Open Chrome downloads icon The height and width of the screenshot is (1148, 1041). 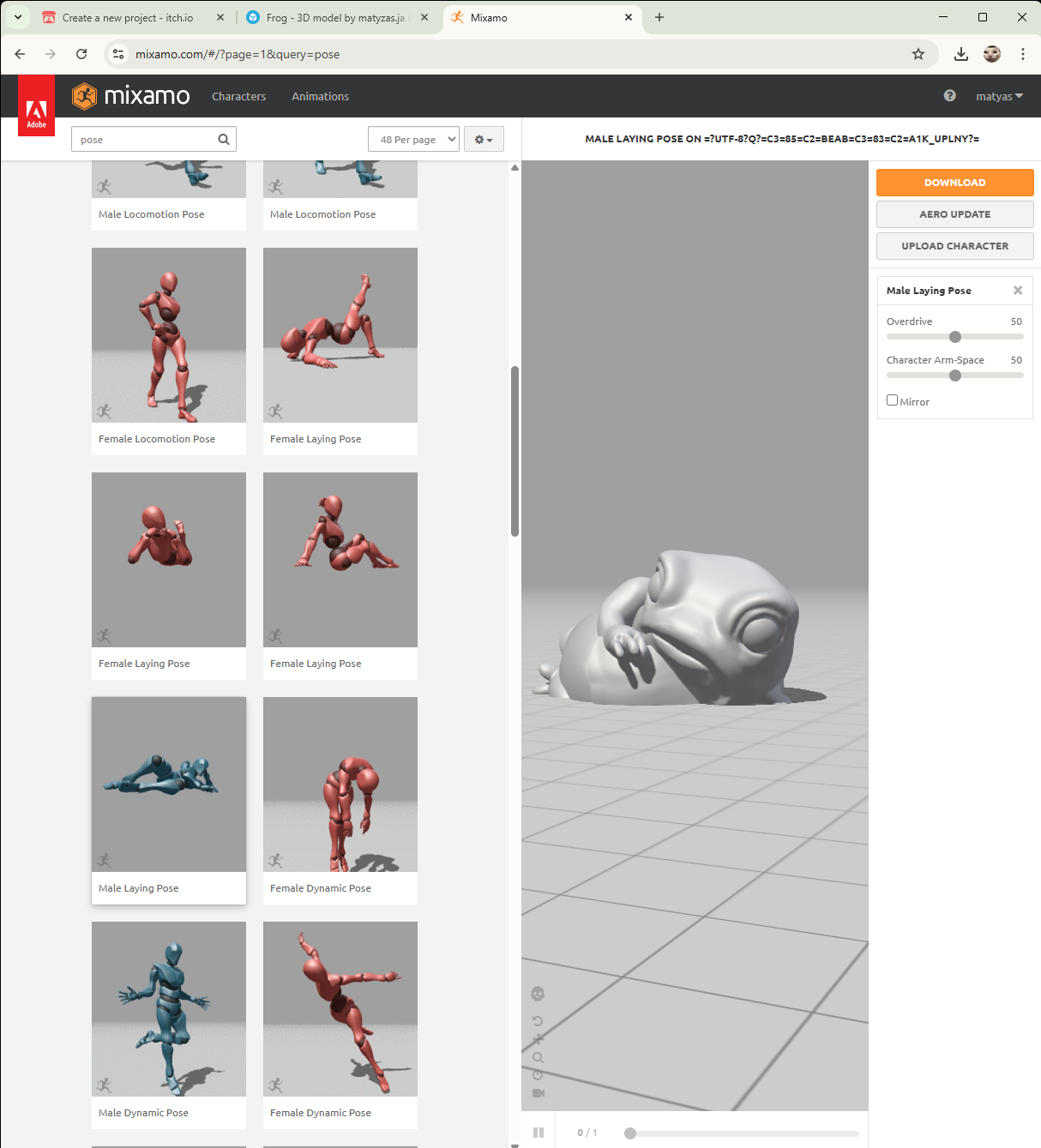961,54
